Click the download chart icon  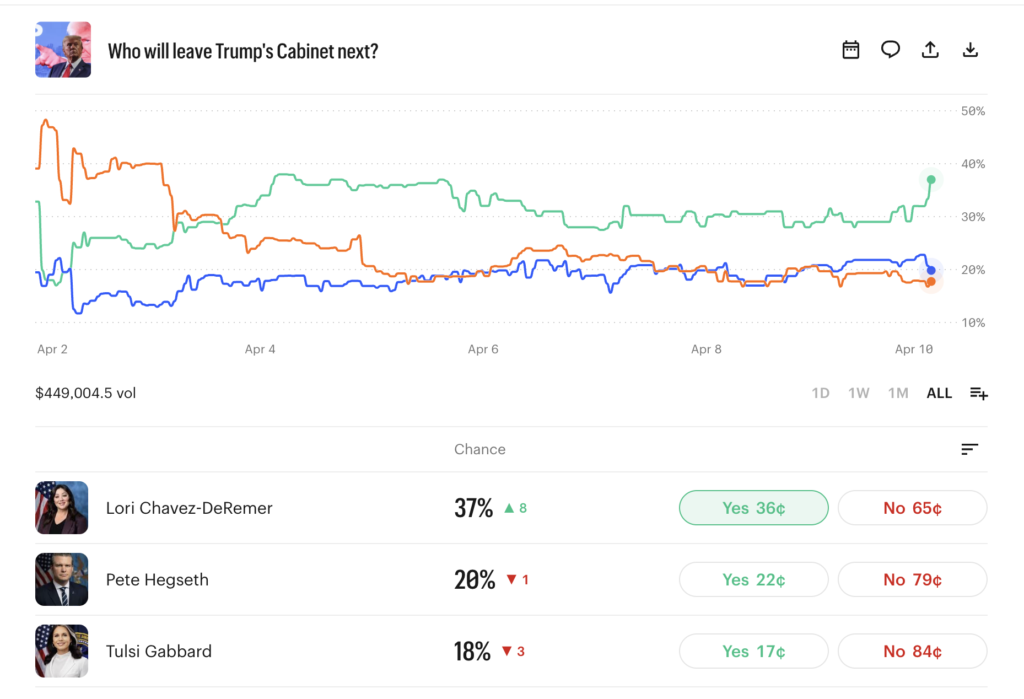click(970, 50)
